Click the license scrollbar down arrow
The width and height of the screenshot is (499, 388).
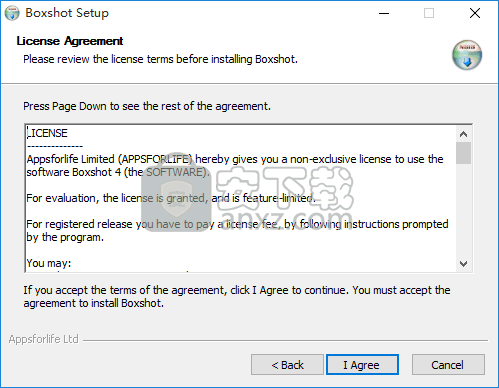[463, 264]
